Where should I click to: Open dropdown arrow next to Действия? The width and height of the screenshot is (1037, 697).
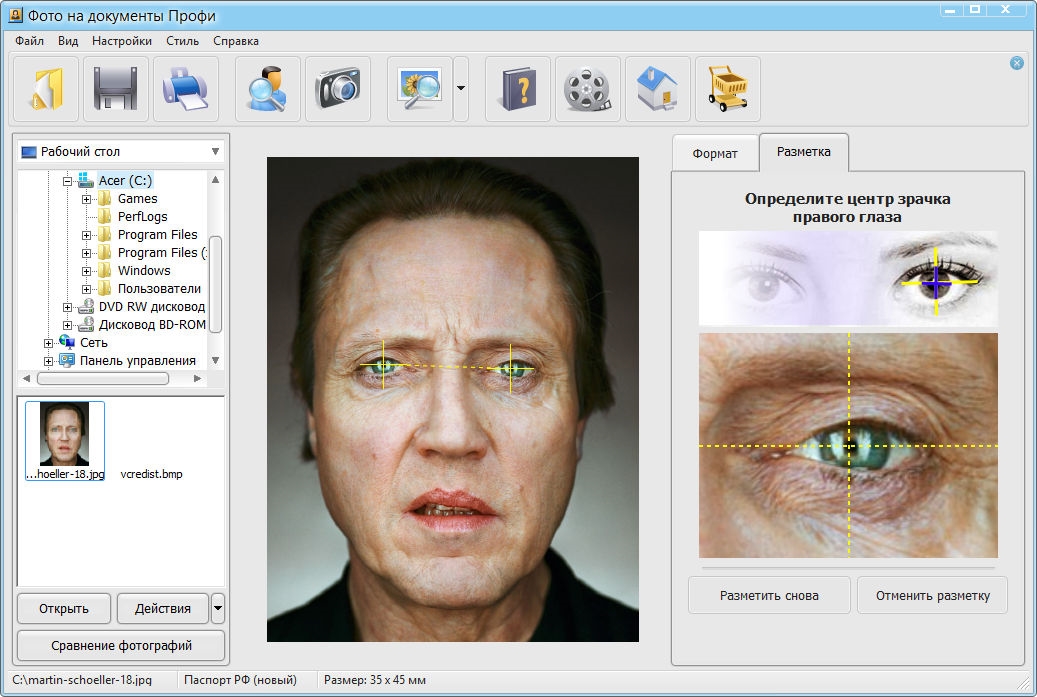click(218, 608)
